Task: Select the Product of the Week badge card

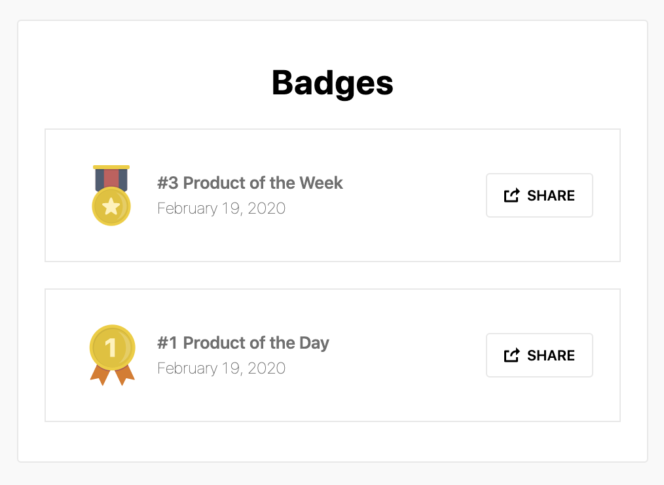Action: click(332, 195)
